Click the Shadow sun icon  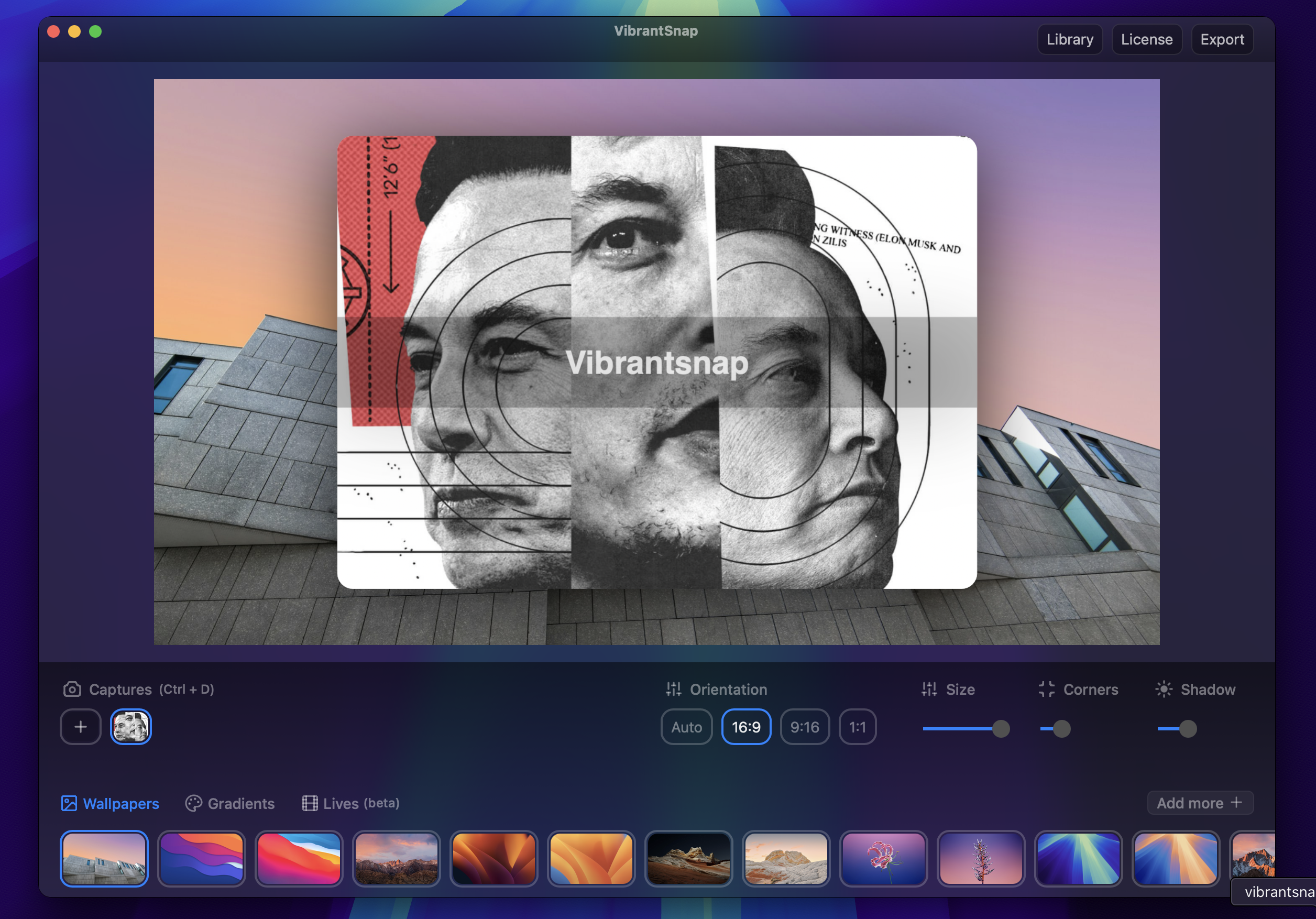tap(1164, 688)
